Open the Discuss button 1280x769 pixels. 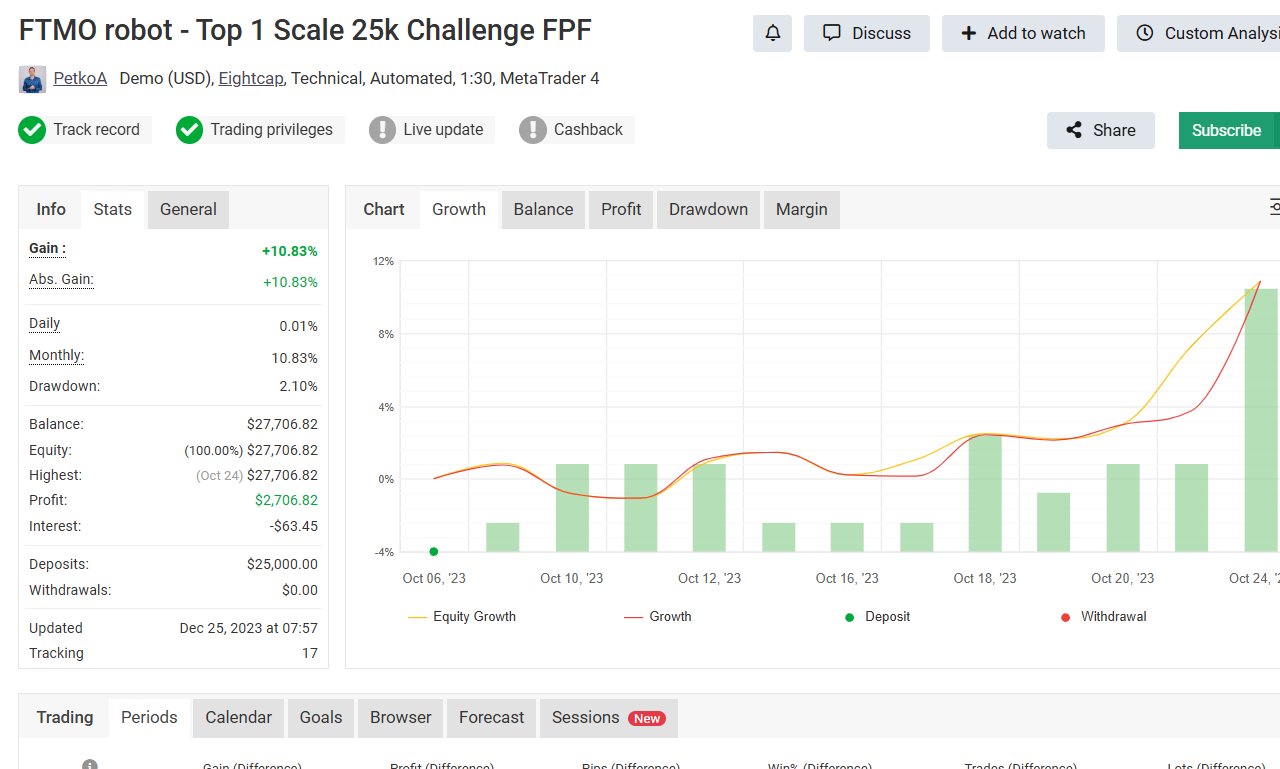point(867,33)
